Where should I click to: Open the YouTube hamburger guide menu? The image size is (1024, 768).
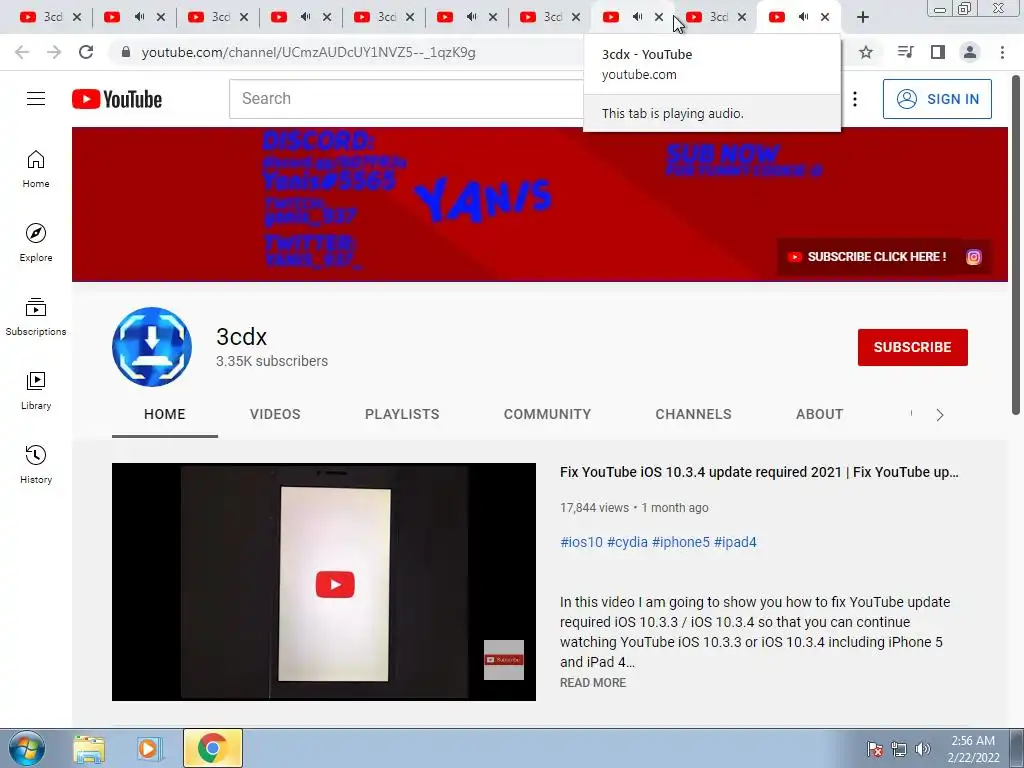(36, 99)
